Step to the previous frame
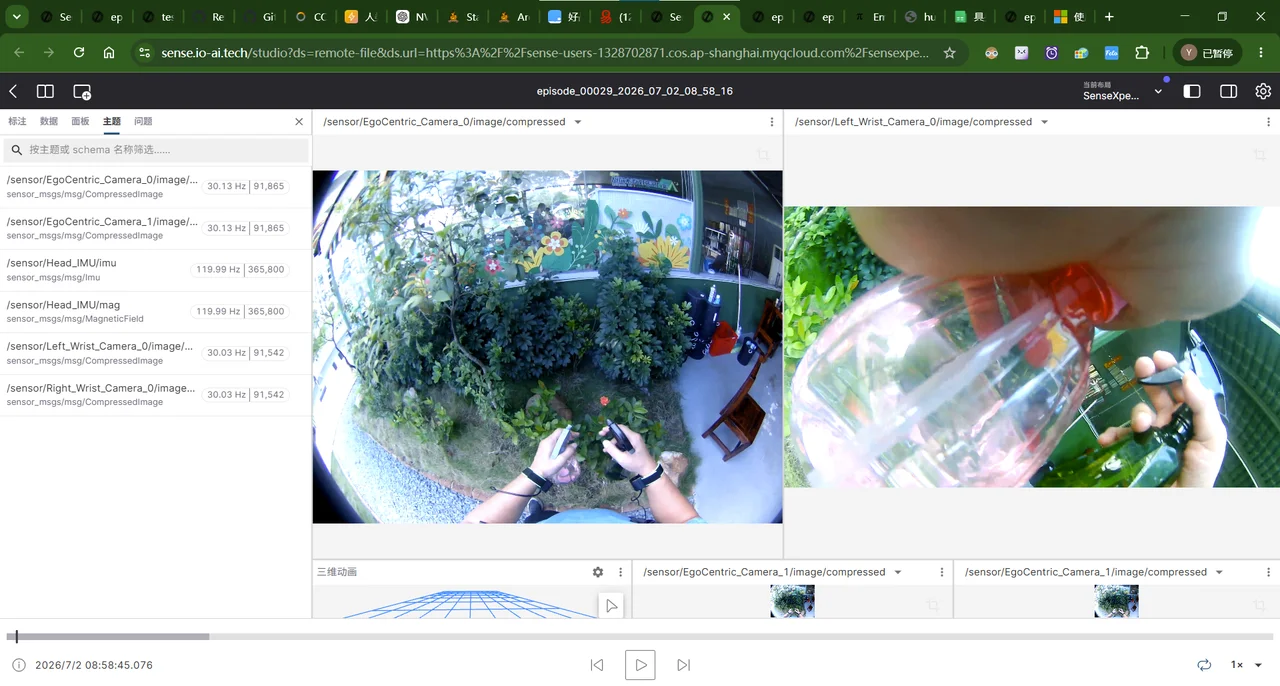 pyautogui.click(x=597, y=665)
